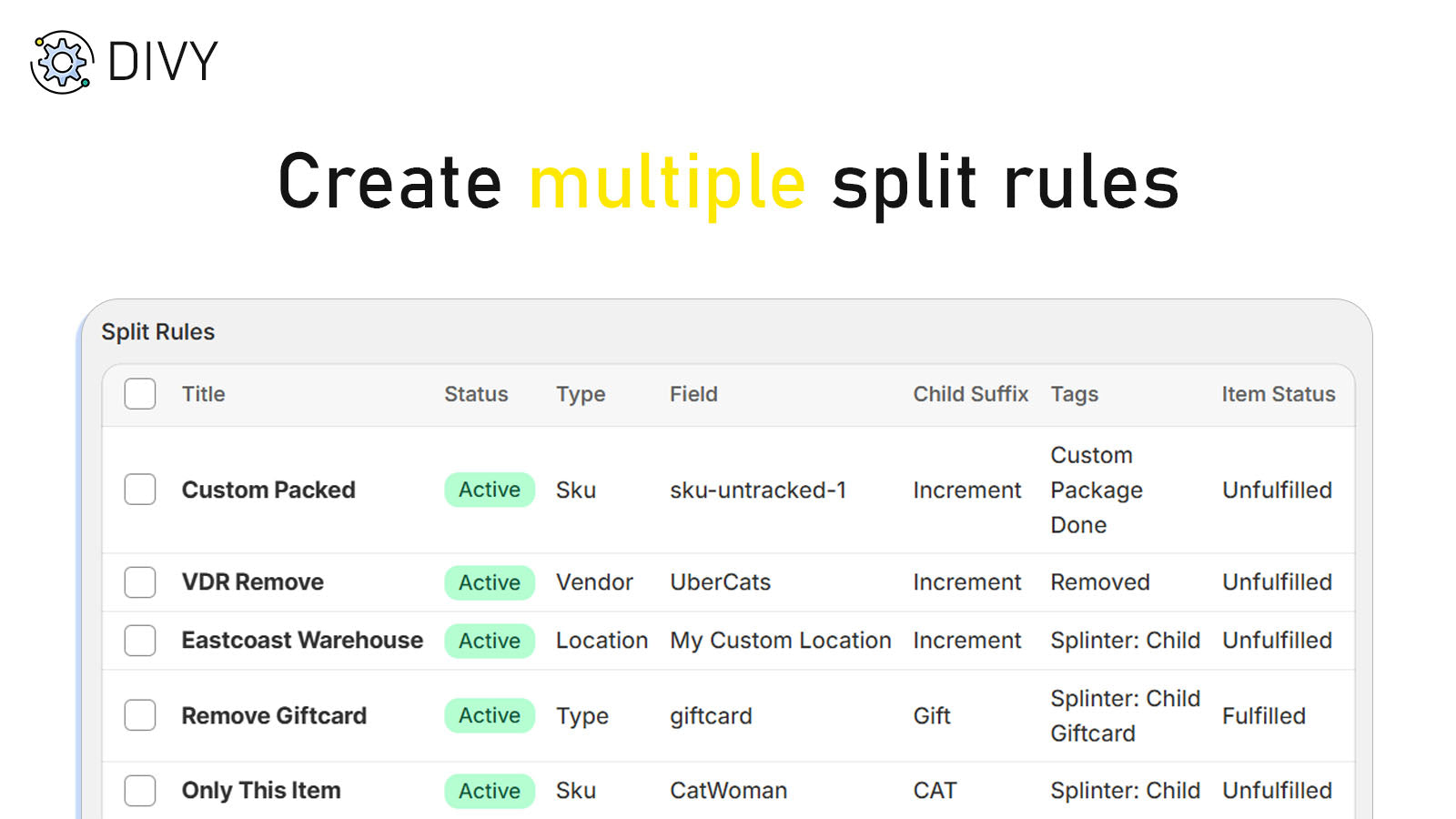Click the Active badge for Remove Giftcard
The image size is (1456, 819).
[x=489, y=715]
